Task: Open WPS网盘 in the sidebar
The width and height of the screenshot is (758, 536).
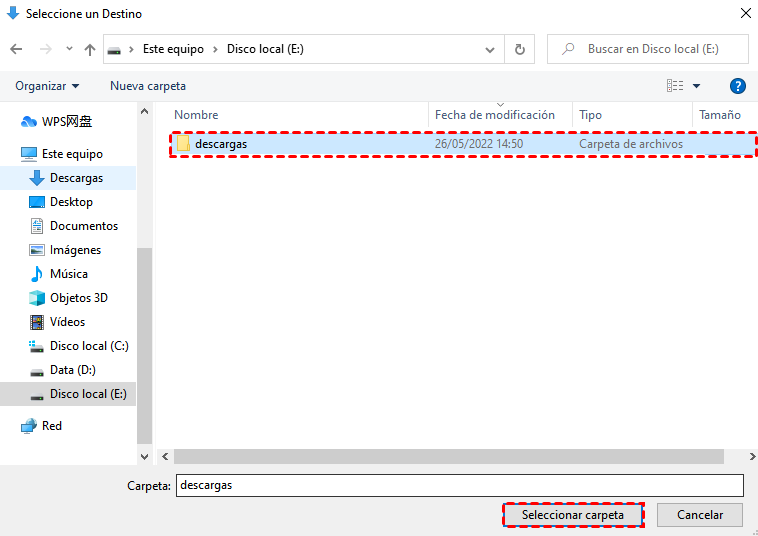Action: pos(67,121)
